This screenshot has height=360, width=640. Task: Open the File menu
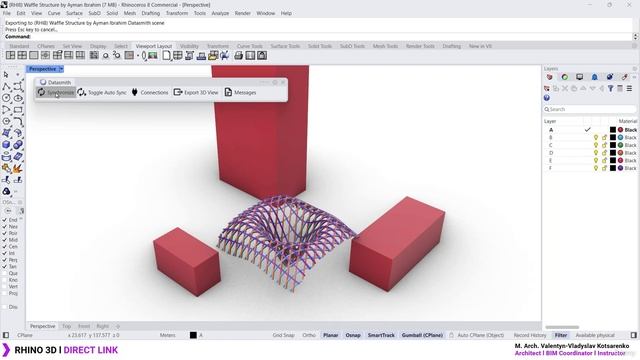click(7, 13)
